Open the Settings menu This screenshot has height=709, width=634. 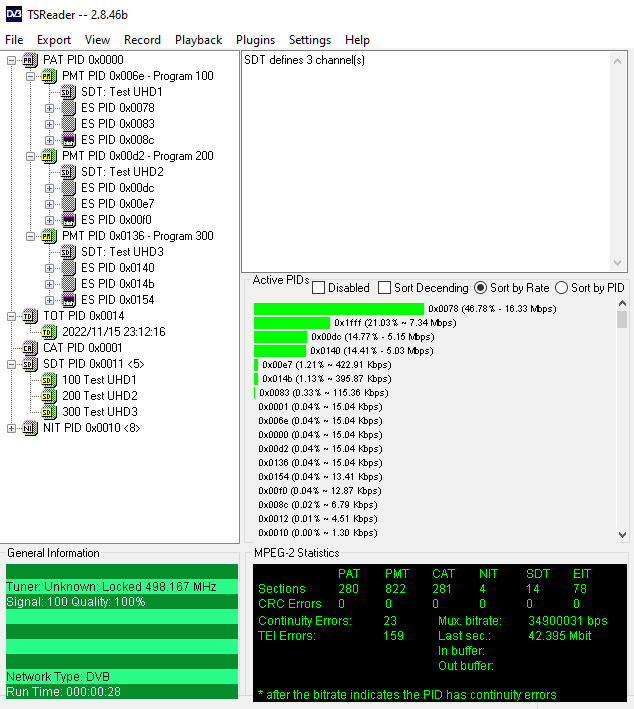click(x=310, y=40)
